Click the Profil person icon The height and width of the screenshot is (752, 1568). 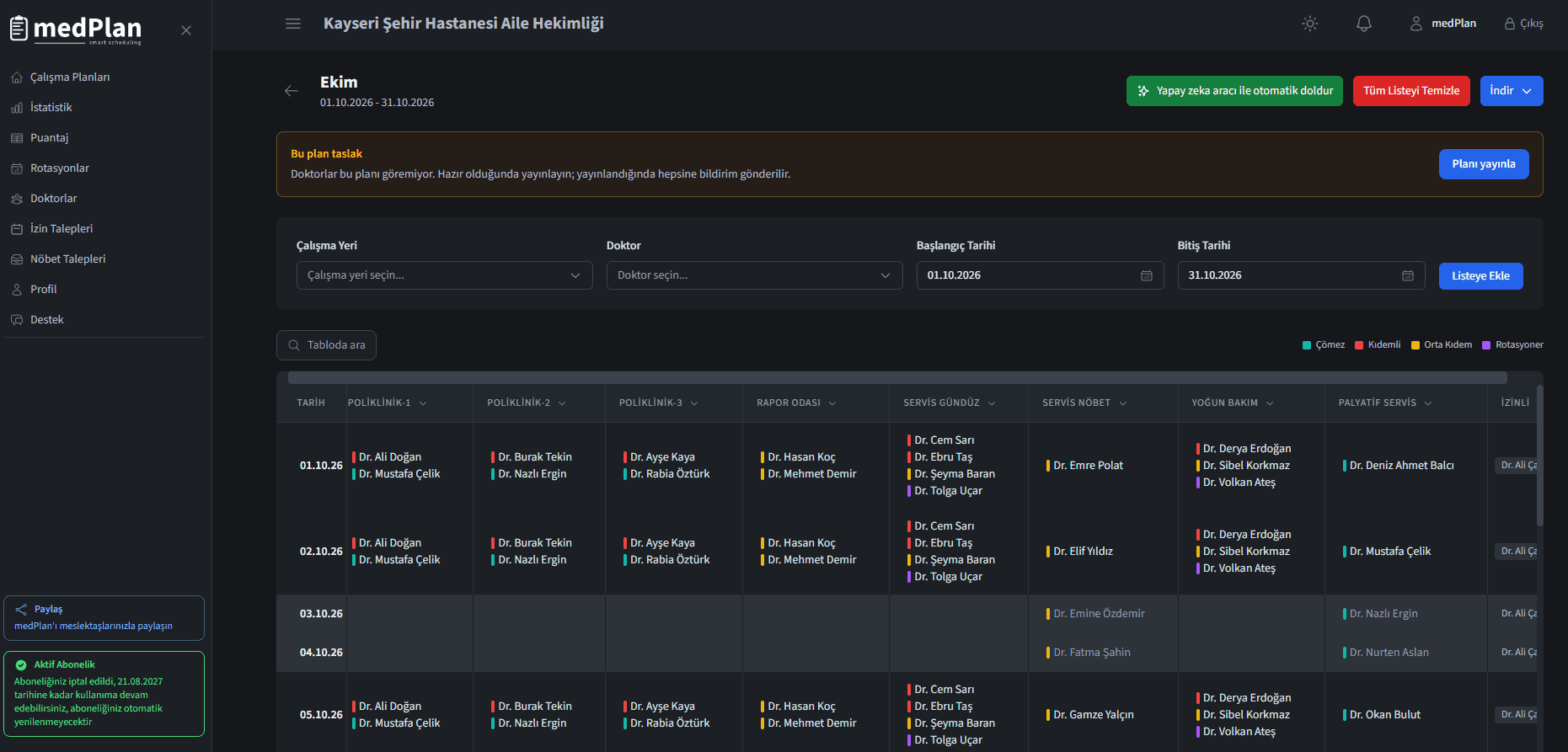tap(17, 290)
